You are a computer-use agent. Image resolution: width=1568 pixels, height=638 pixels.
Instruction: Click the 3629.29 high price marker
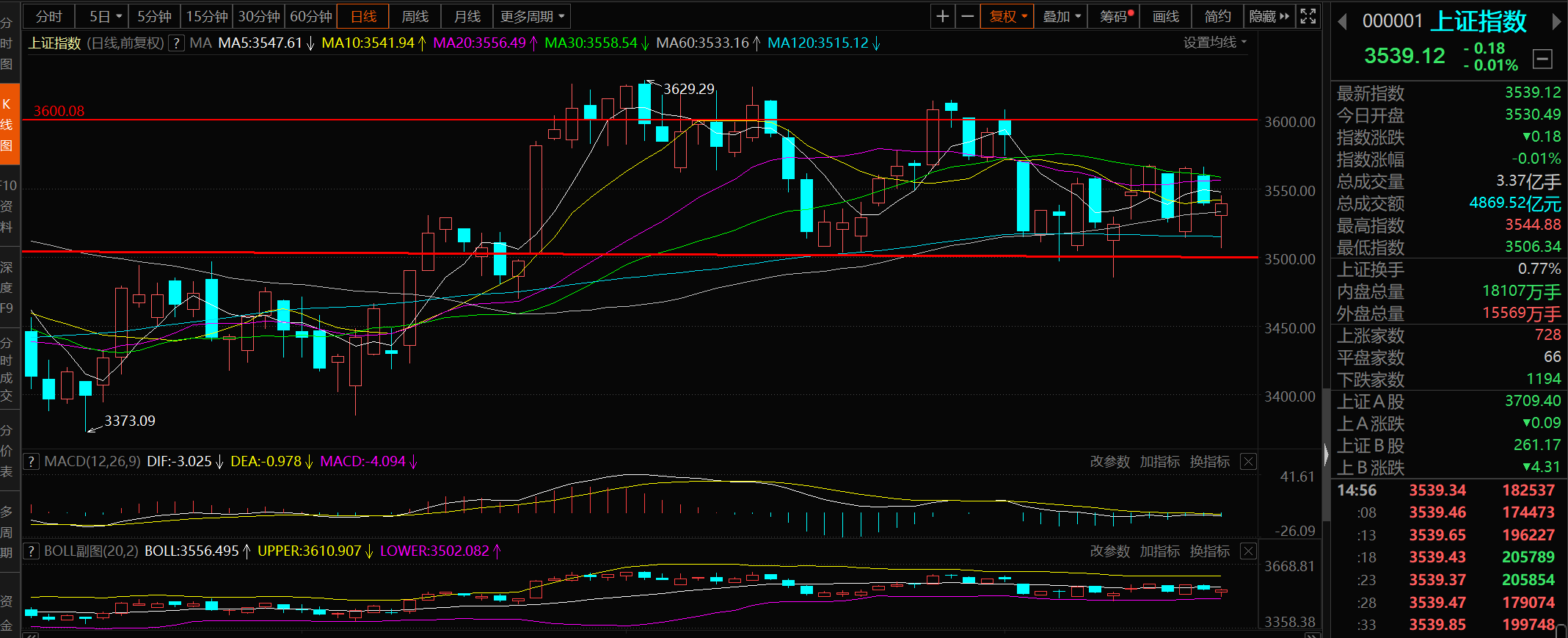688,89
